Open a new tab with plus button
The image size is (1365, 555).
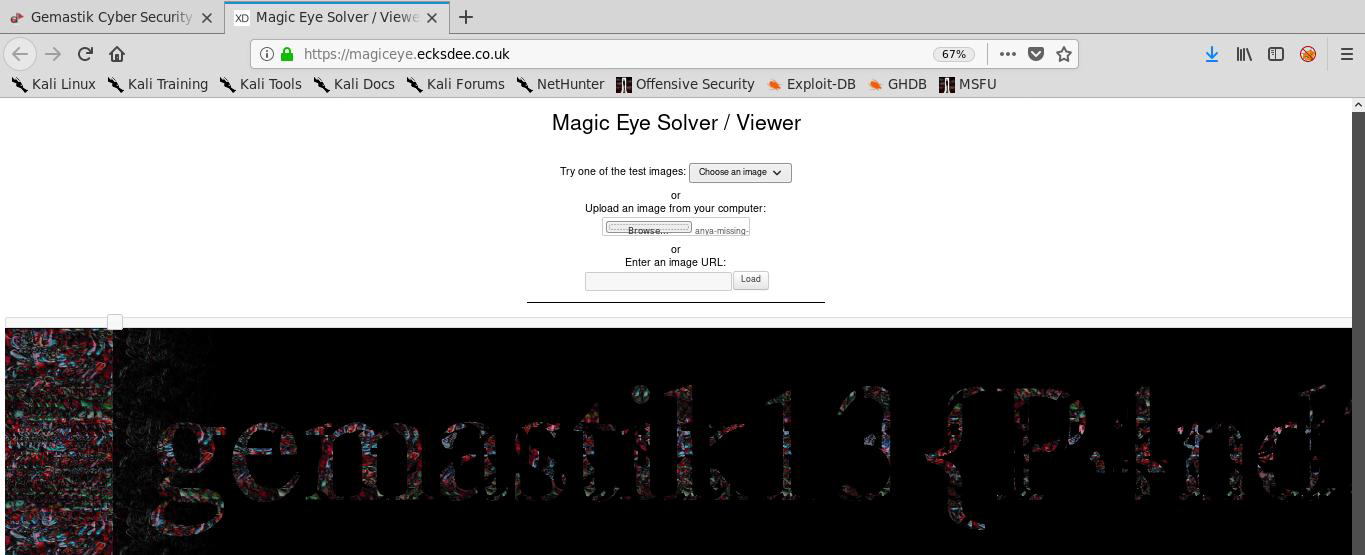[x=465, y=17]
